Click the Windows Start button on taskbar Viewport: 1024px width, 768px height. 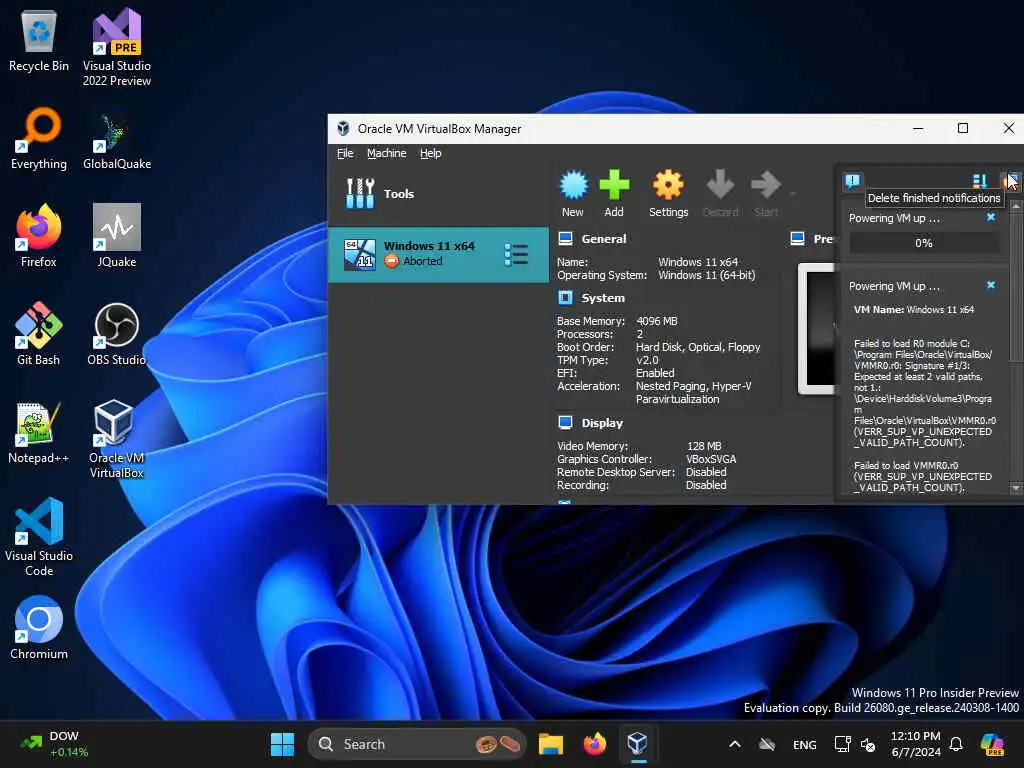pos(283,744)
